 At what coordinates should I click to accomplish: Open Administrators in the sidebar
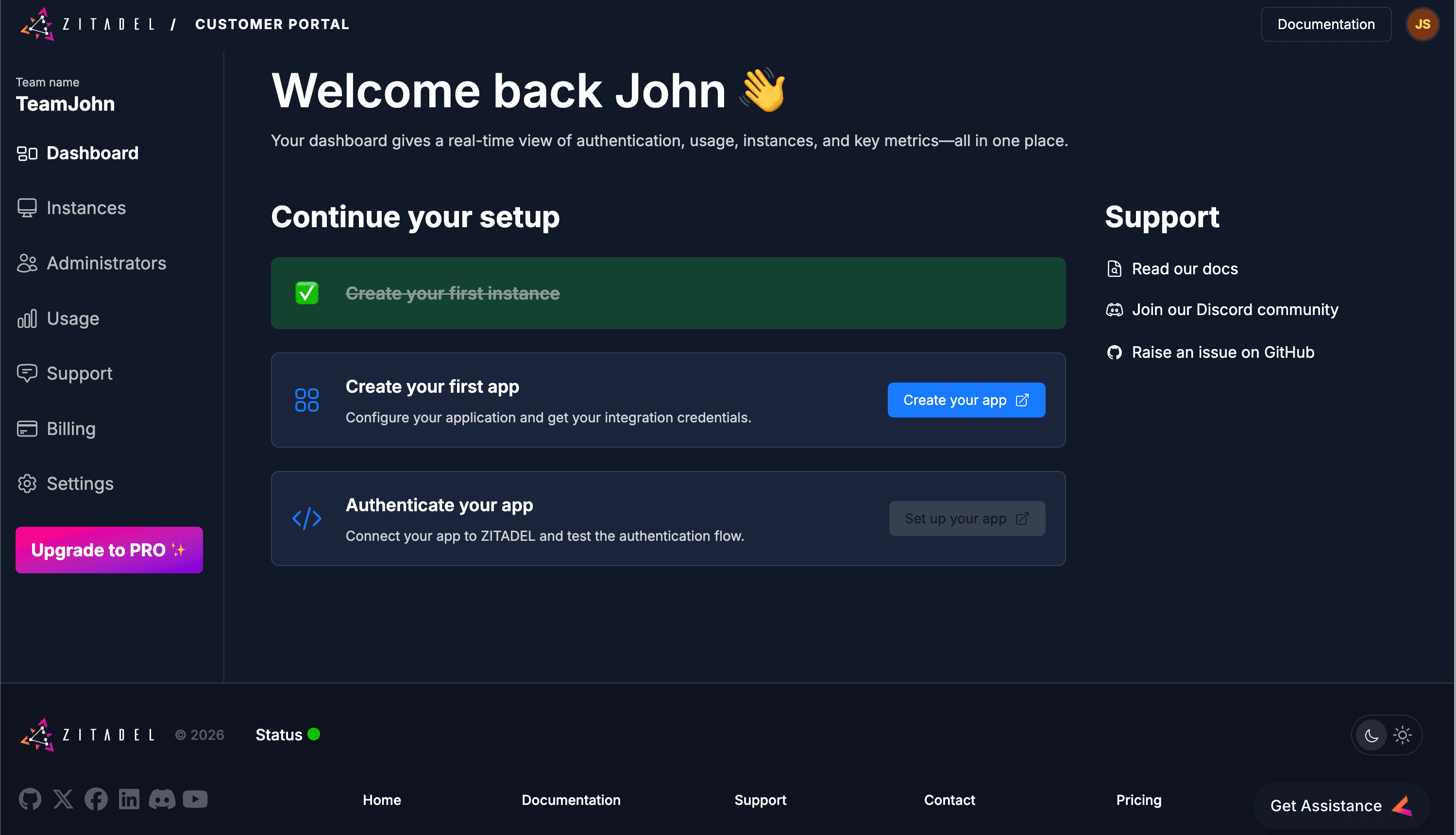pos(106,263)
